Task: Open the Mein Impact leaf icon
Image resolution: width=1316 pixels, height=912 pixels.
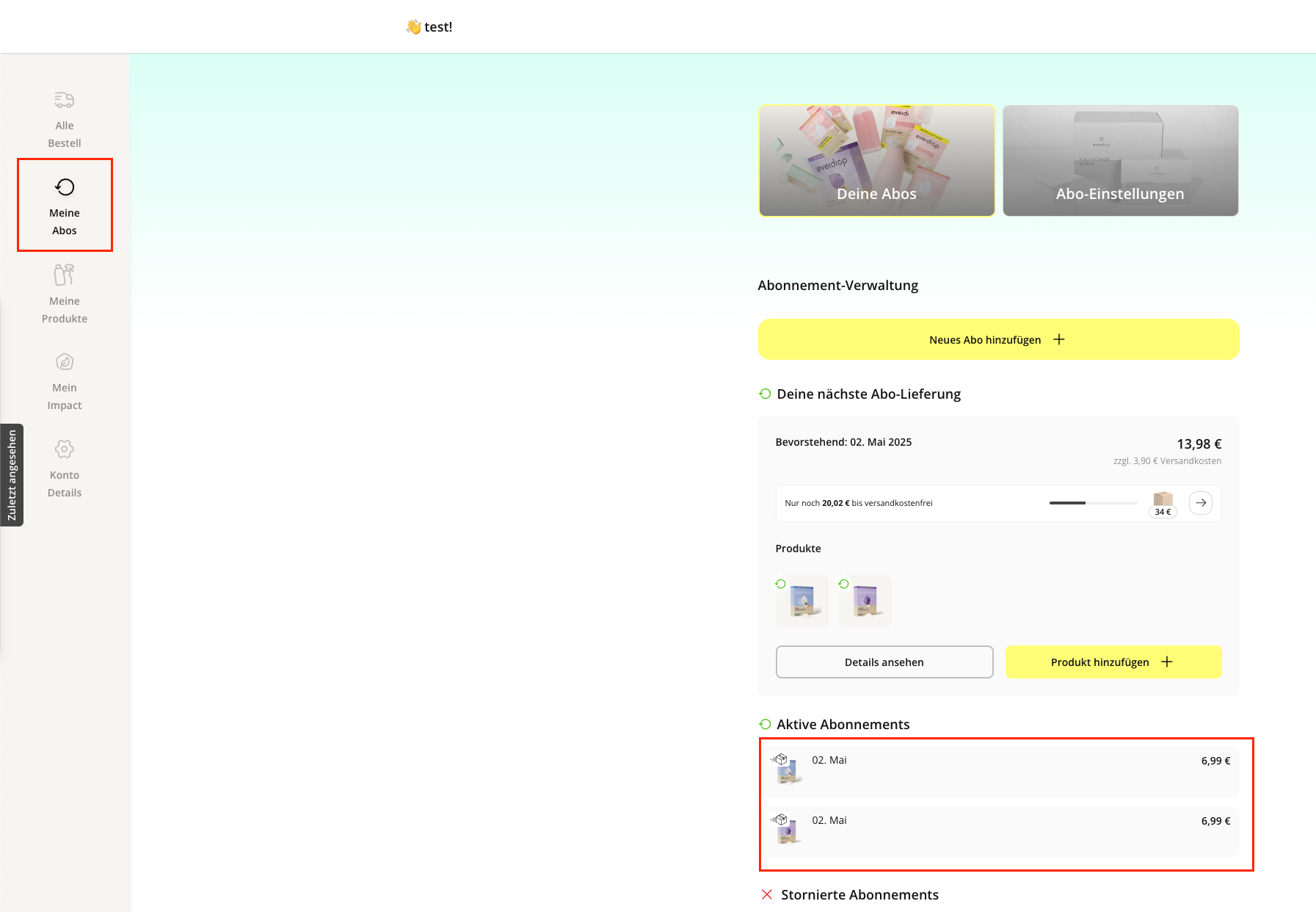Action: 65,362
